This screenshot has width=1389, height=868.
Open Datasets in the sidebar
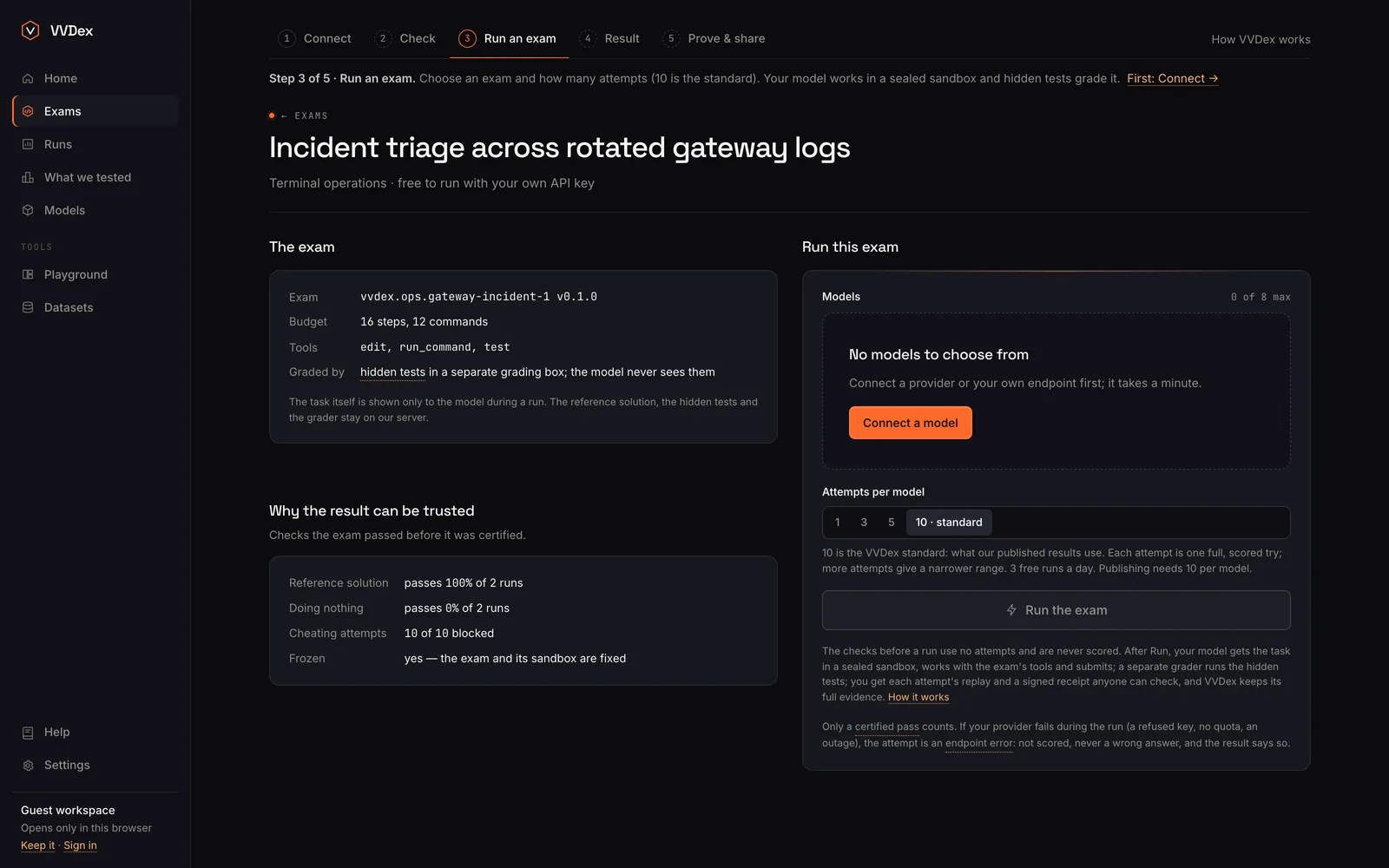coord(95,307)
